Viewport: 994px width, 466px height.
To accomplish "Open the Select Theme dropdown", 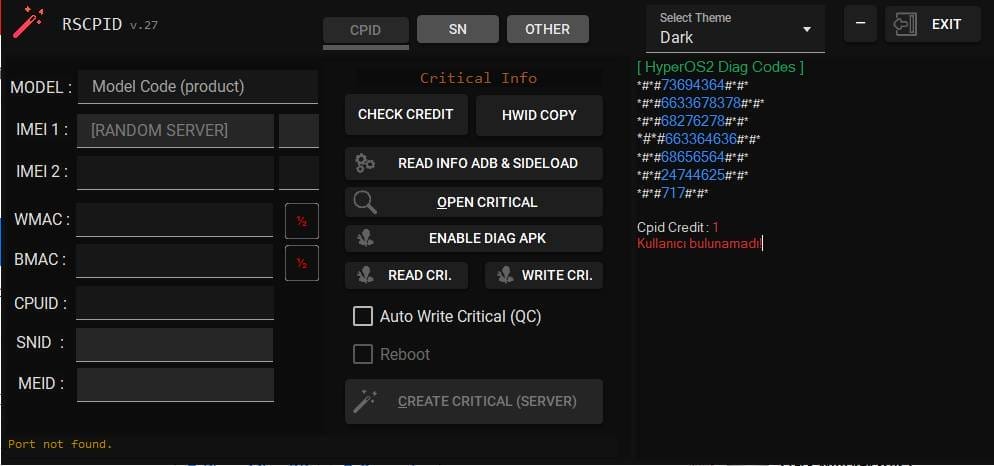I will [735, 29].
